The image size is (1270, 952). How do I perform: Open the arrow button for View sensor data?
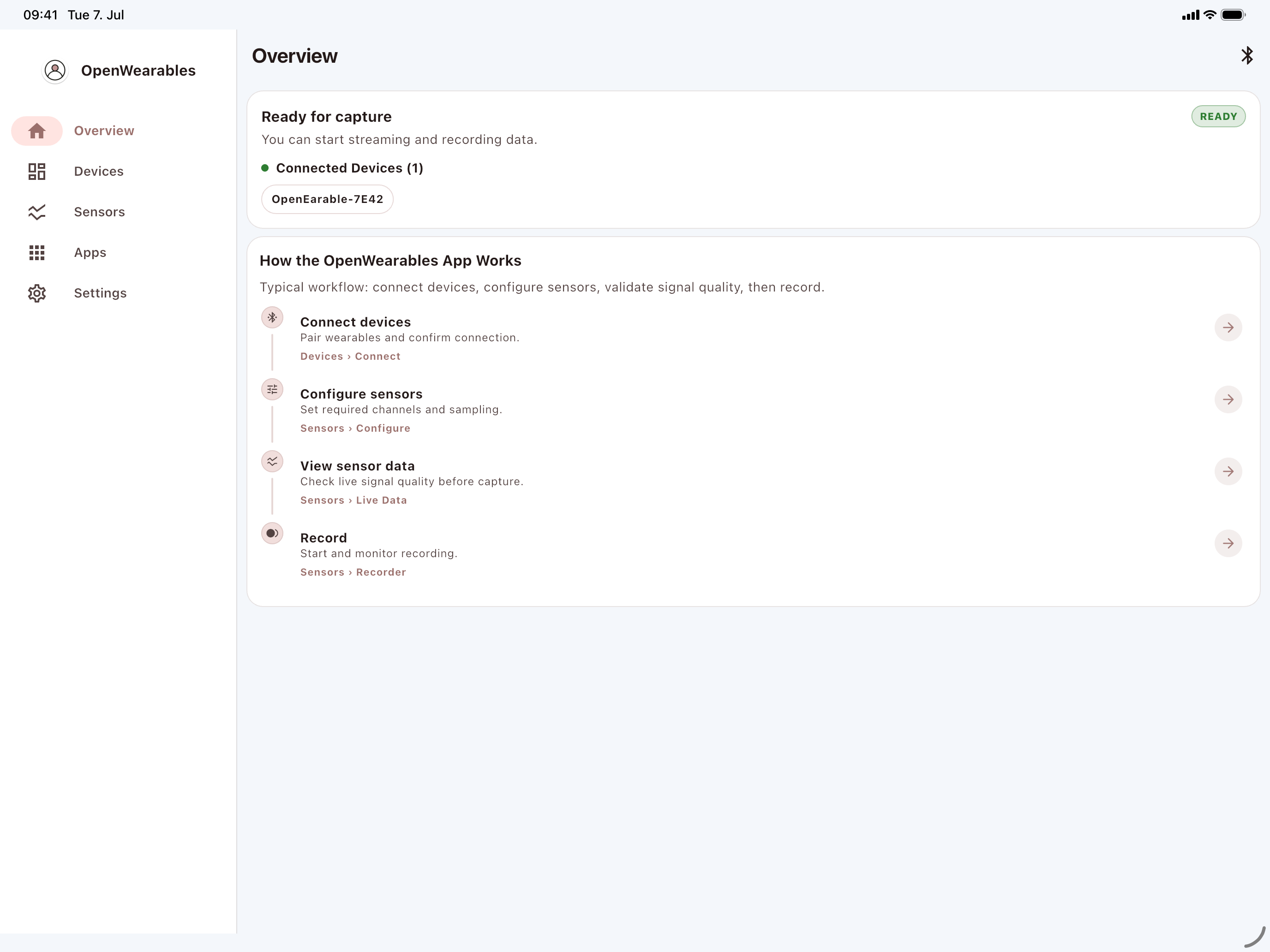1228,471
